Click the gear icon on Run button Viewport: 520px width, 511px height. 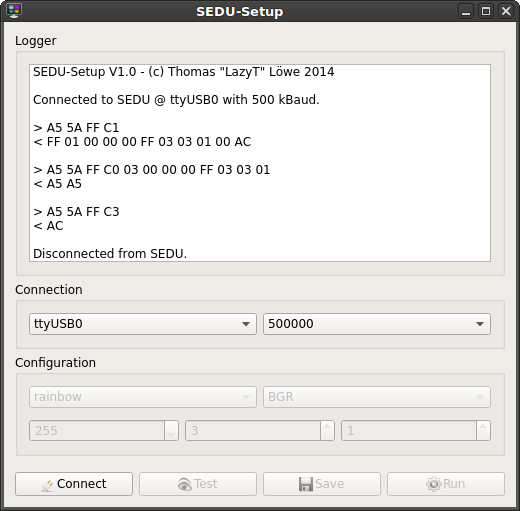click(x=434, y=484)
